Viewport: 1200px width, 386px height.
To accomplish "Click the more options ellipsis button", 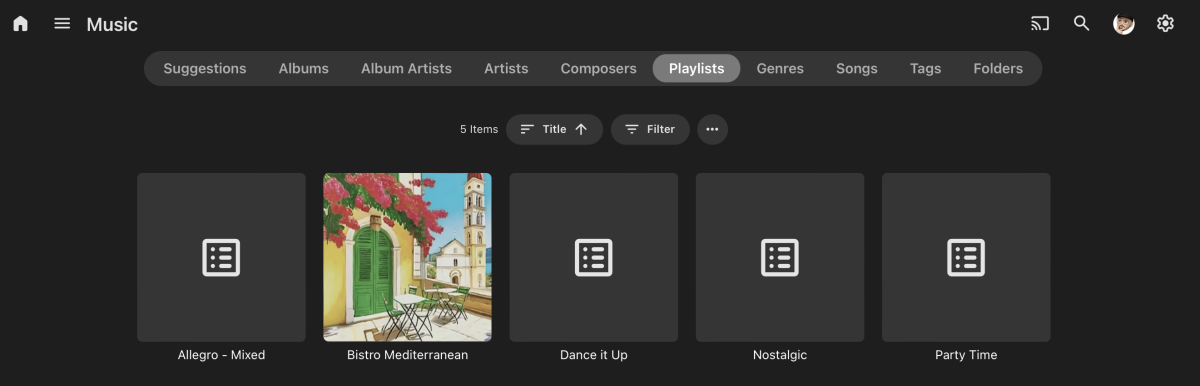I will pos(712,129).
